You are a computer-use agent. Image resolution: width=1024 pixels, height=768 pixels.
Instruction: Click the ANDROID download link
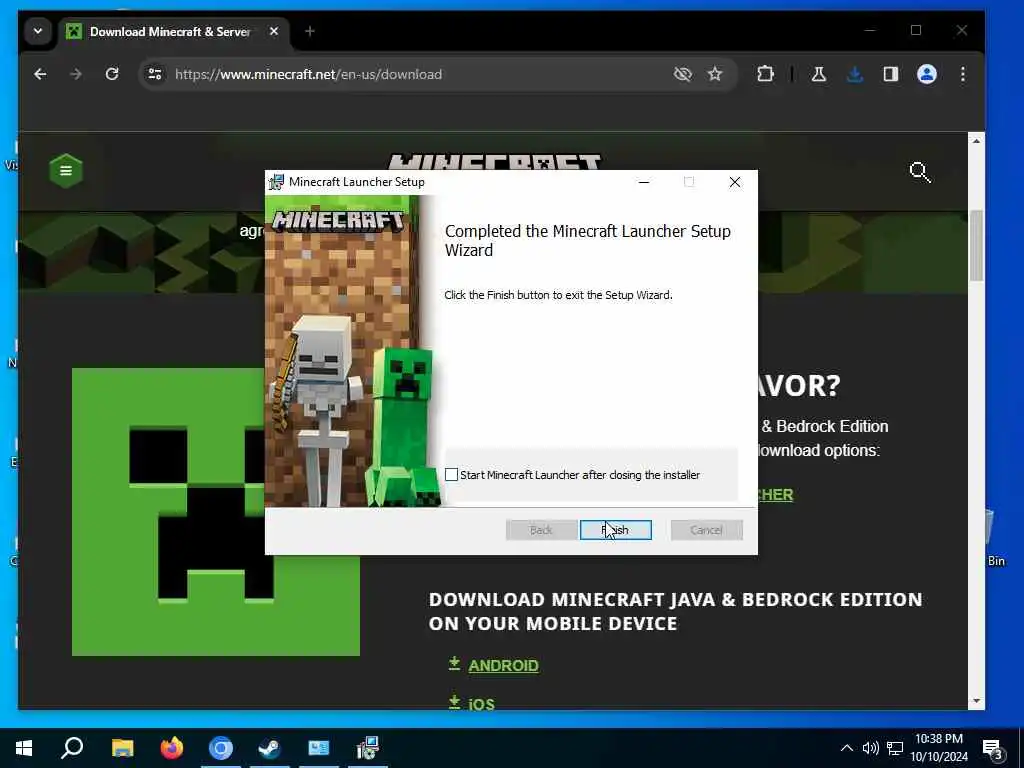pos(504,665)
